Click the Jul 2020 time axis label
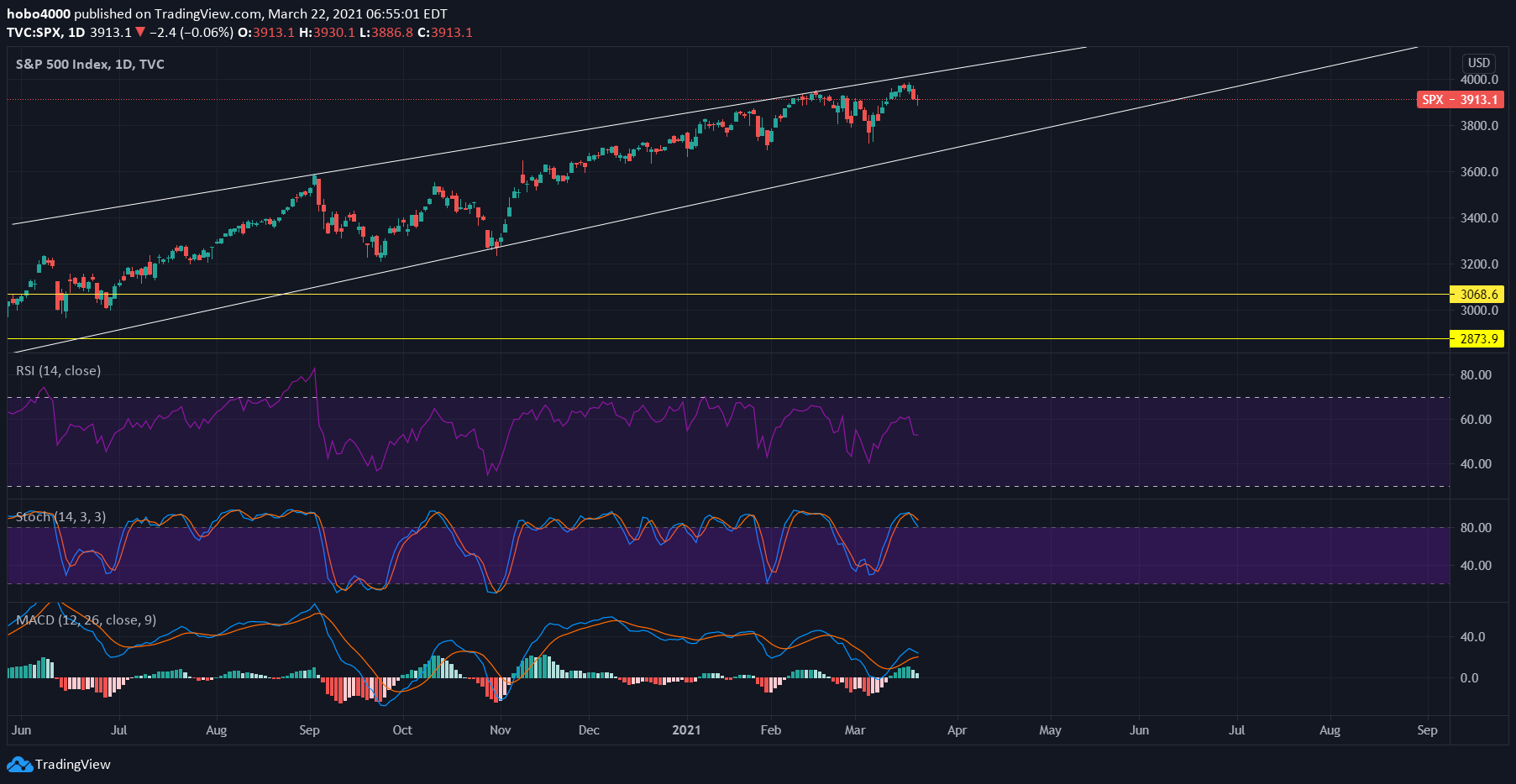This screenshot has width=1516, height=784. pyautogui.click(x=118, y=730)
